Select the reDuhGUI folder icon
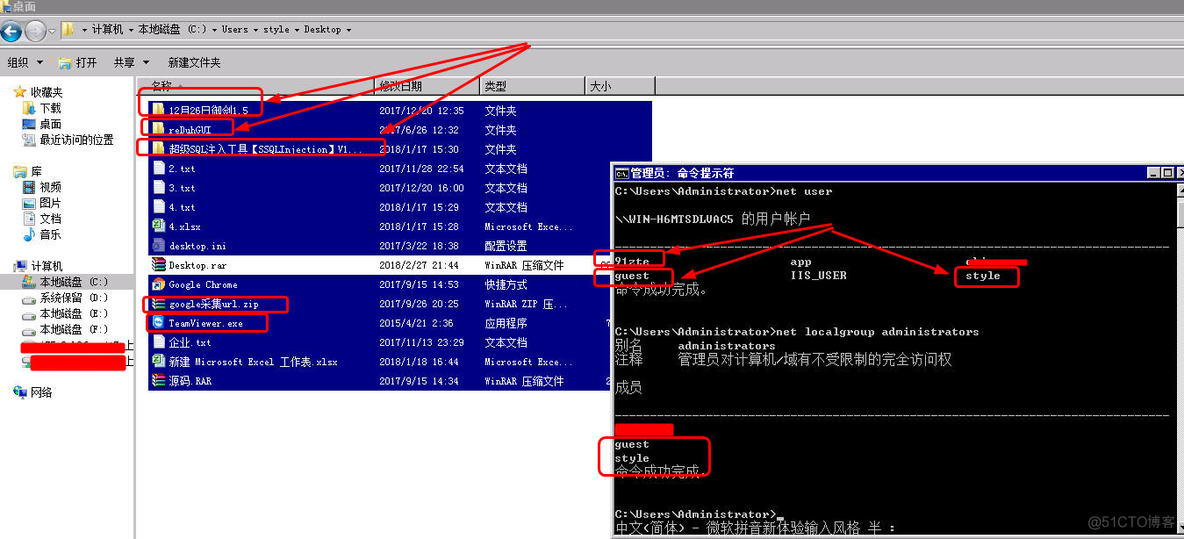The image size is (1184, 539). pyautogui.click(x=159, y=130)
